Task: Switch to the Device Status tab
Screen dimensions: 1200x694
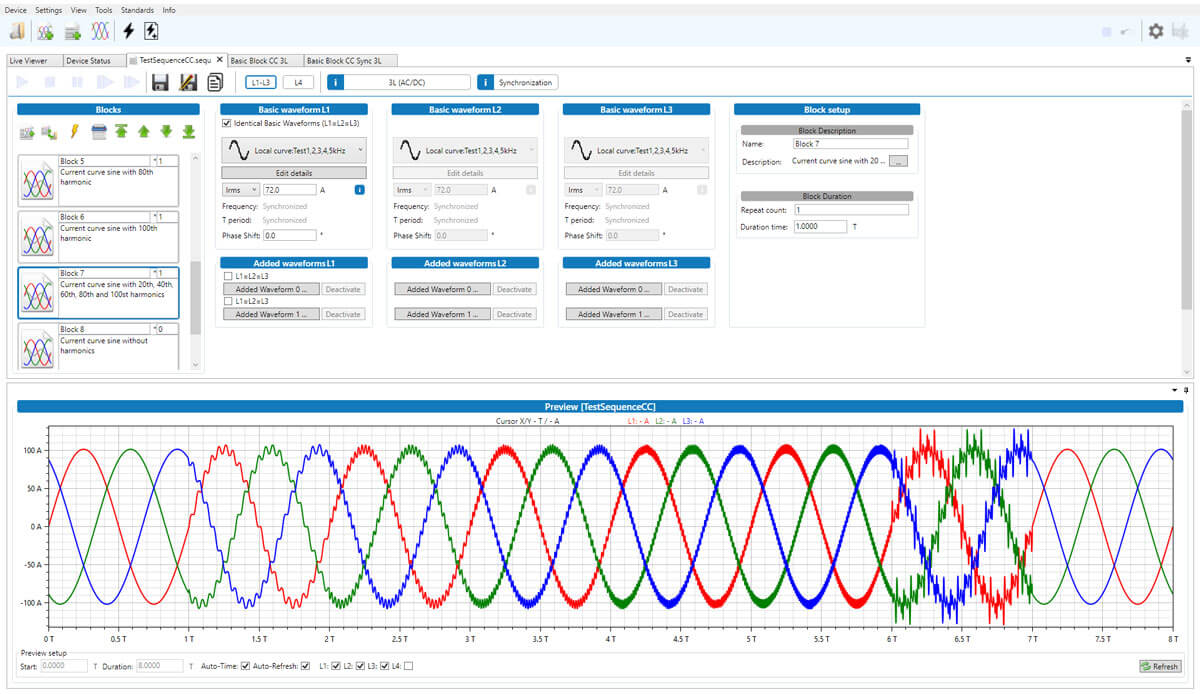Action: point(88,61)
